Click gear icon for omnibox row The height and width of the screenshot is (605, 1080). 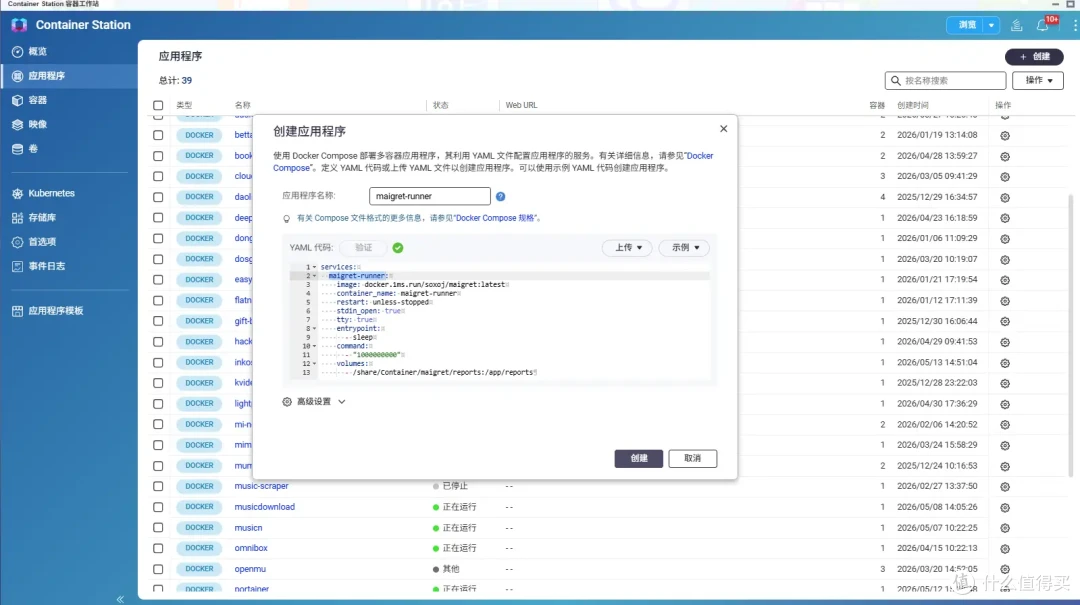(x=1005, y=549)
